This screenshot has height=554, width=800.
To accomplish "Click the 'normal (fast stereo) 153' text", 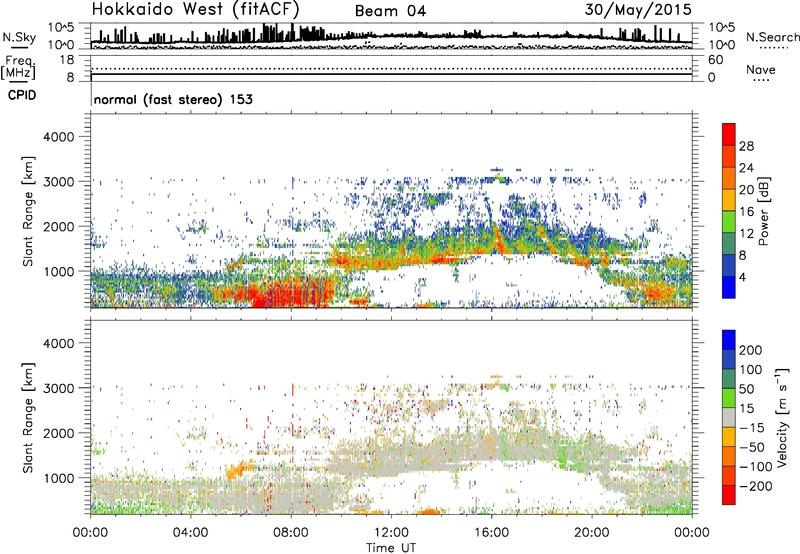I will pyautogui.click(x=173, y=99).
